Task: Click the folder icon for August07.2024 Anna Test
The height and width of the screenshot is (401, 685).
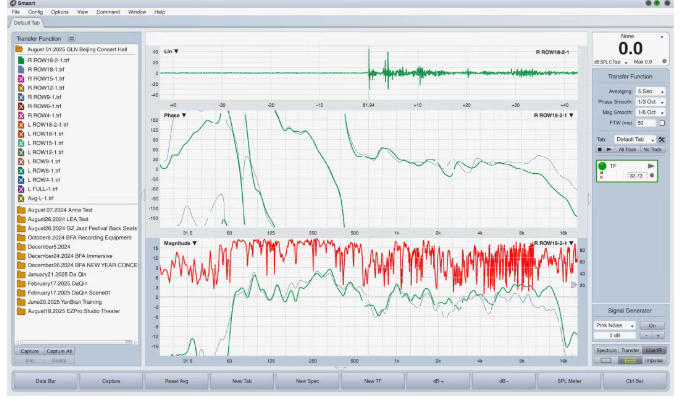Action: 20,209
